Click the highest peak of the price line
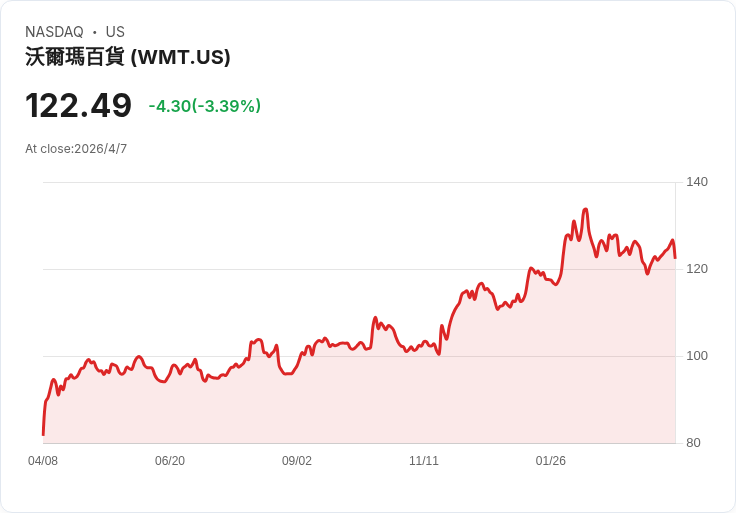Screen dimensions: 736x513 [585, 209]
